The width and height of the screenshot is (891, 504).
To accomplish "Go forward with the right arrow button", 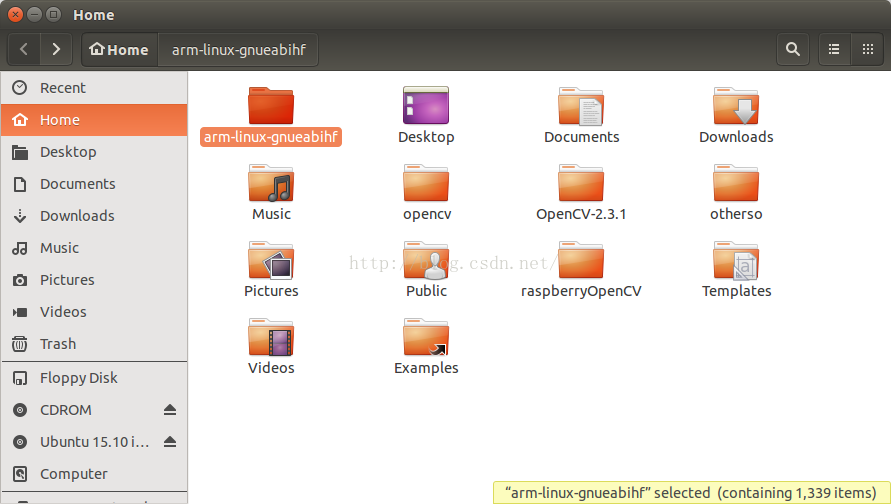I will click(x=56, y=49).
